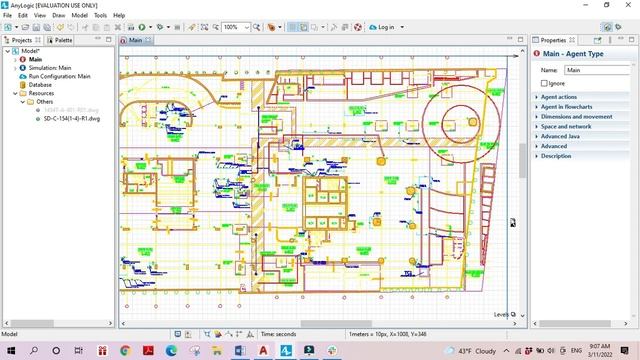Select Database in the Projects tree
Viewport: 640px width, 360px height.
pos(40,85)
